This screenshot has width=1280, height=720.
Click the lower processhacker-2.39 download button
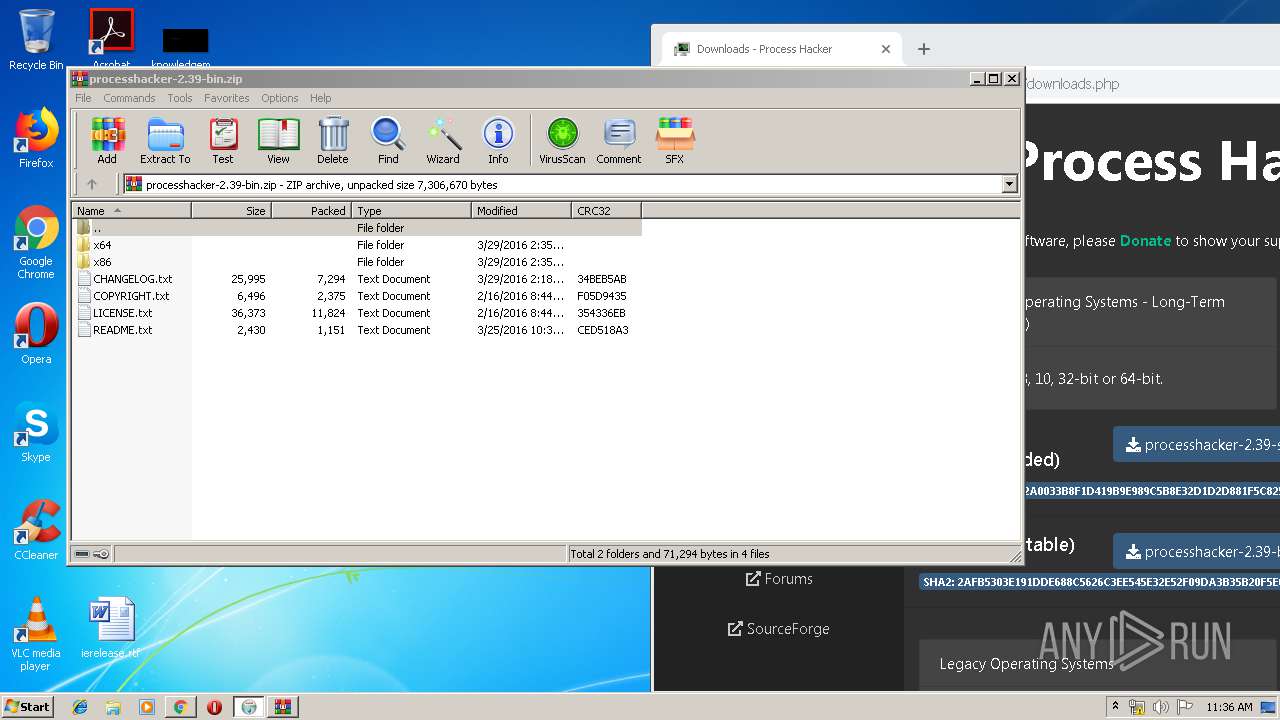pos(1197,552)
